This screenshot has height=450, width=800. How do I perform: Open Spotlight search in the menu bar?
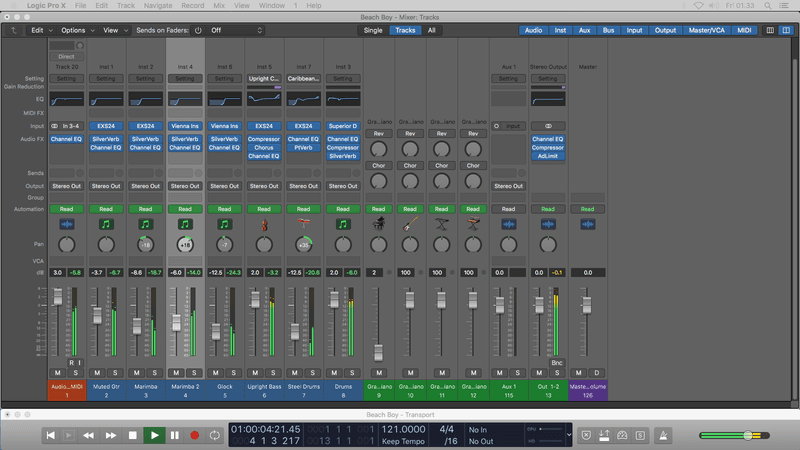pos(767,6)
